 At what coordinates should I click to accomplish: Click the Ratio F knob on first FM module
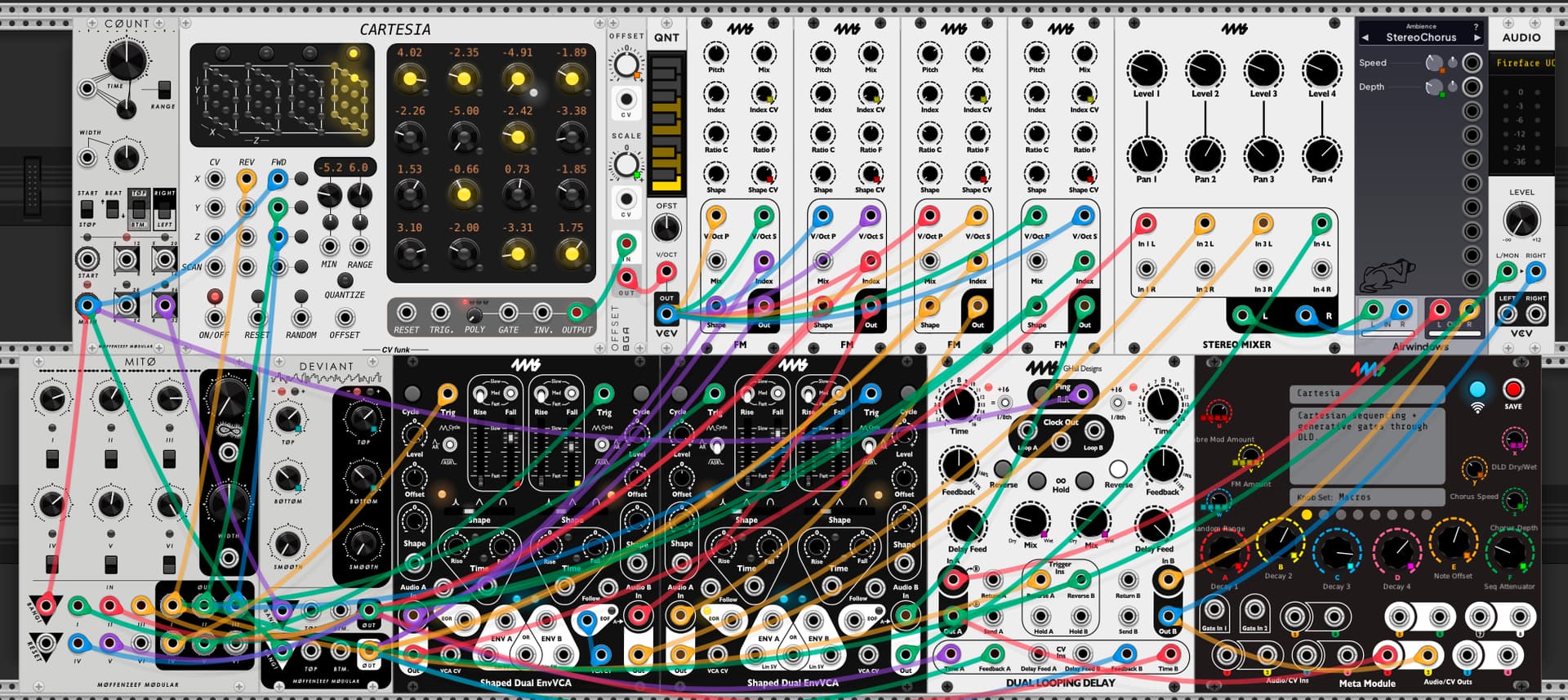pyautogui.click(x=763, y=134)
